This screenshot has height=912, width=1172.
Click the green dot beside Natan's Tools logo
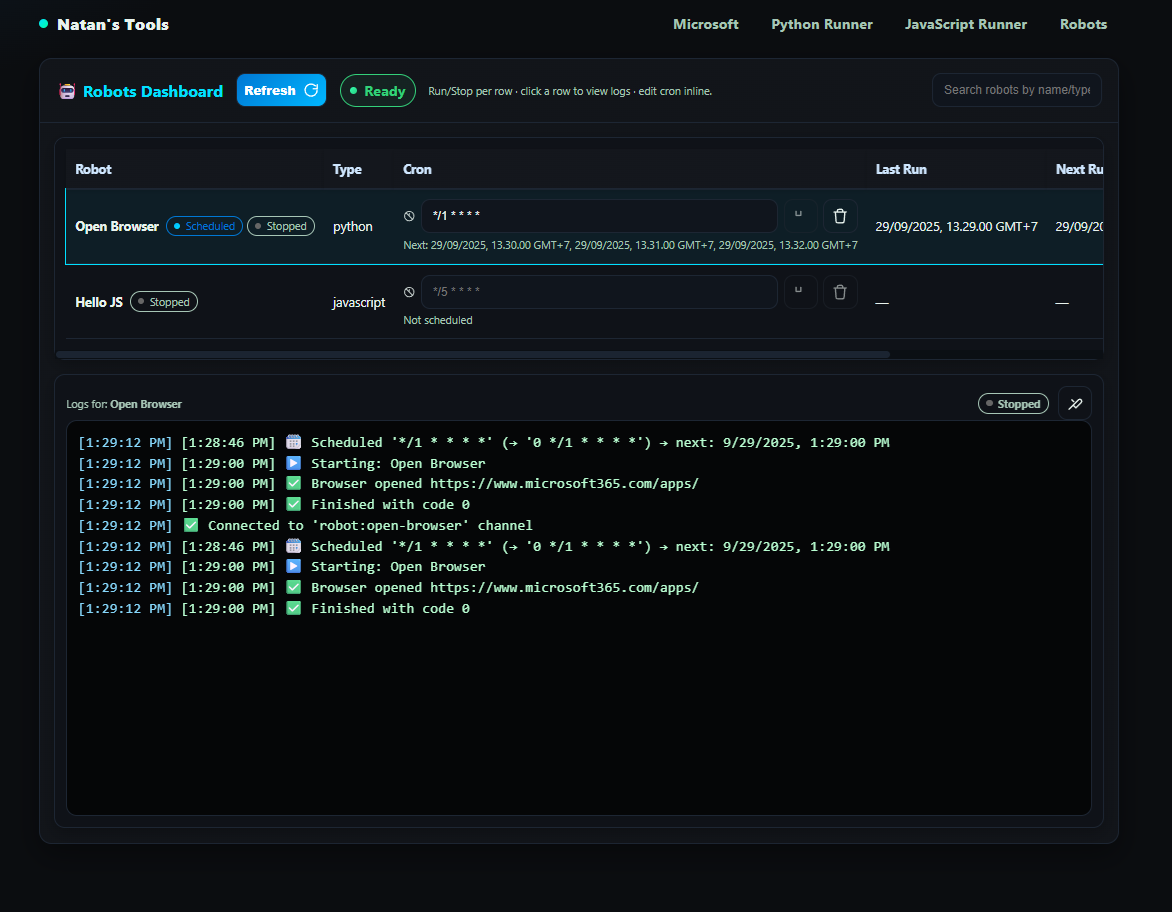pyautogui.click(x=42, y=22)
